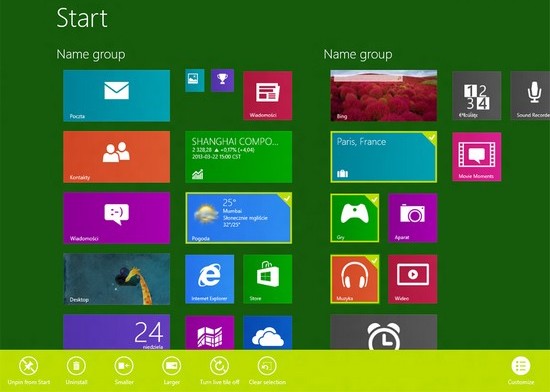This screenshot has height=392, width=550.
Task: Launch Internet Explorer tile
Action: click(209, 279)
